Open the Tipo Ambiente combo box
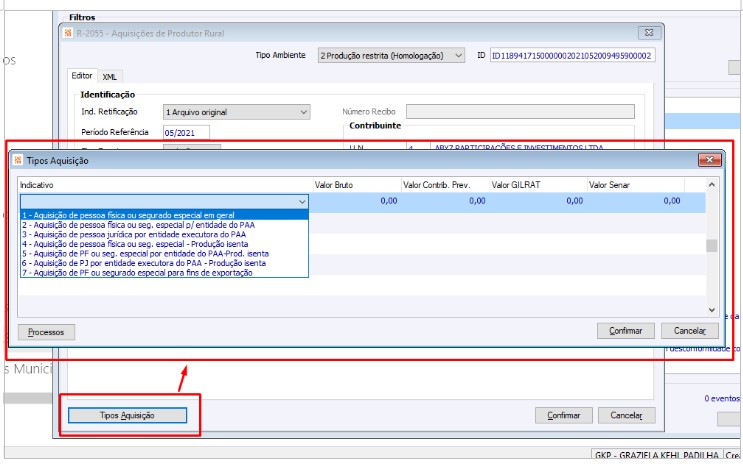743x471 pixels. coord(391,55)
